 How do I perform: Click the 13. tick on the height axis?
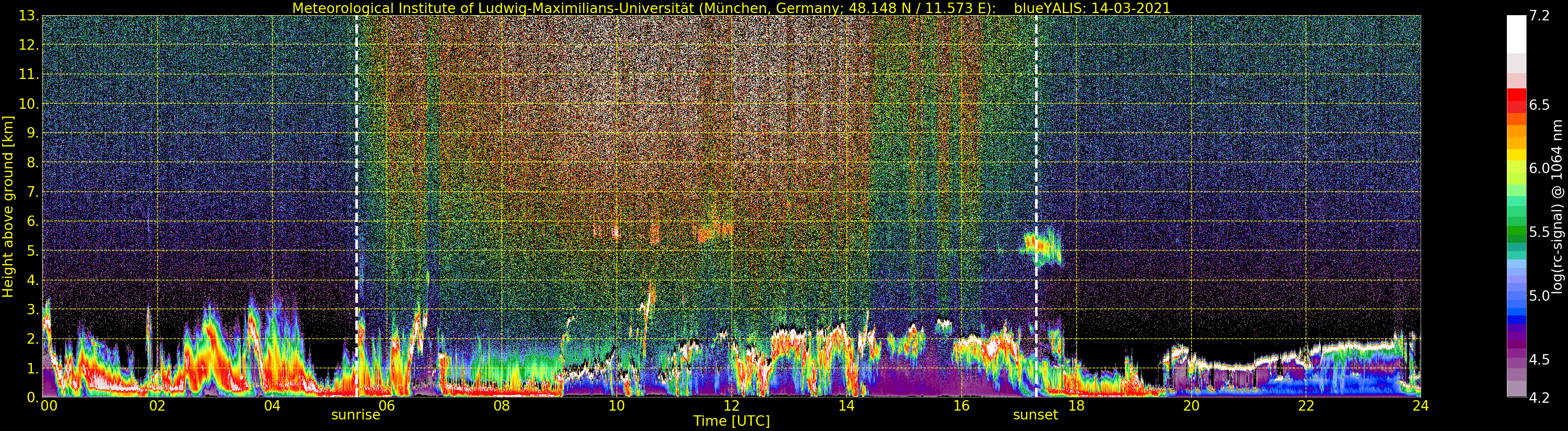pyautogui.click(x=29, y=16)
